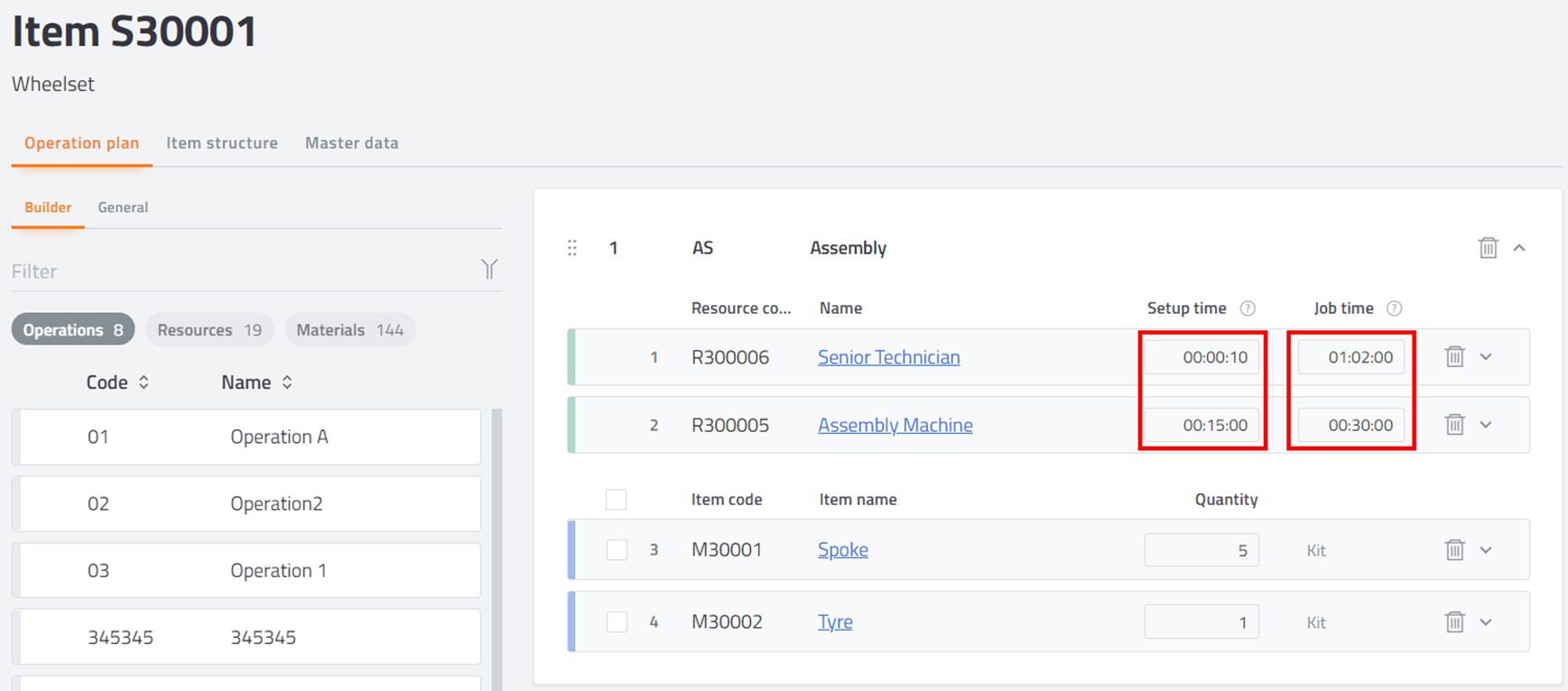The width and height of the screenshot is (1568, 691).
Task: Expand Senior Technician row details
Action: (x=1486, y=356)
